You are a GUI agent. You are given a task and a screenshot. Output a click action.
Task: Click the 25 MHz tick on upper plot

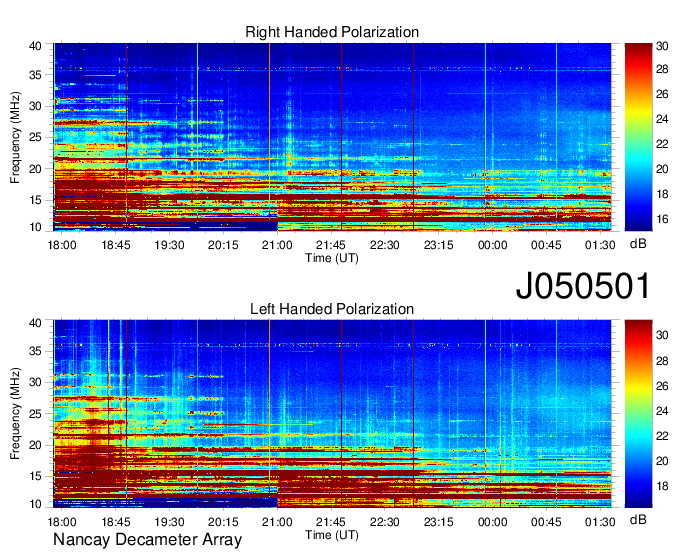36,137
